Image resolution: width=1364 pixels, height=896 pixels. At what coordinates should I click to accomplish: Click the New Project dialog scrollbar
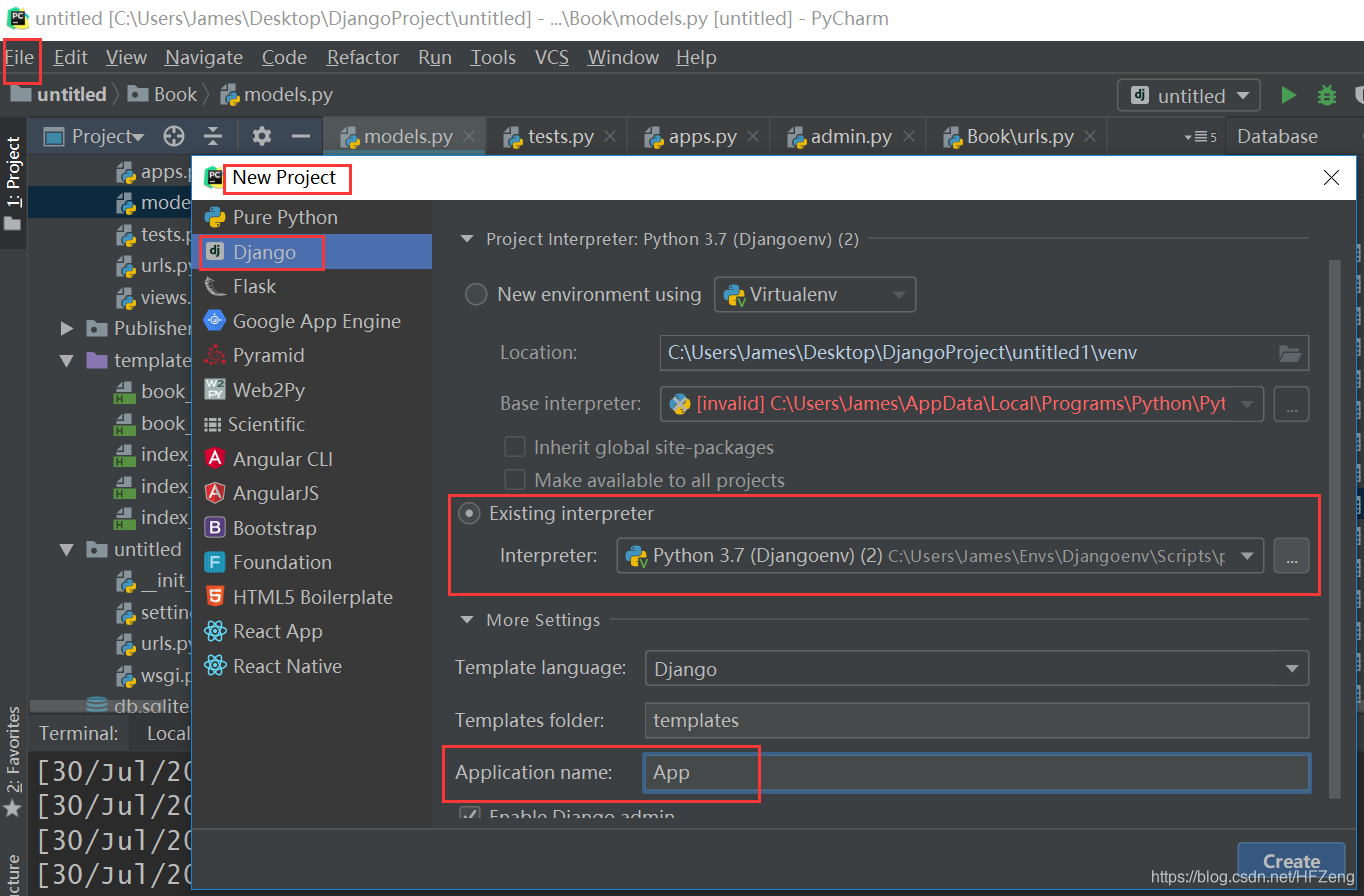tap(1334, 528)
